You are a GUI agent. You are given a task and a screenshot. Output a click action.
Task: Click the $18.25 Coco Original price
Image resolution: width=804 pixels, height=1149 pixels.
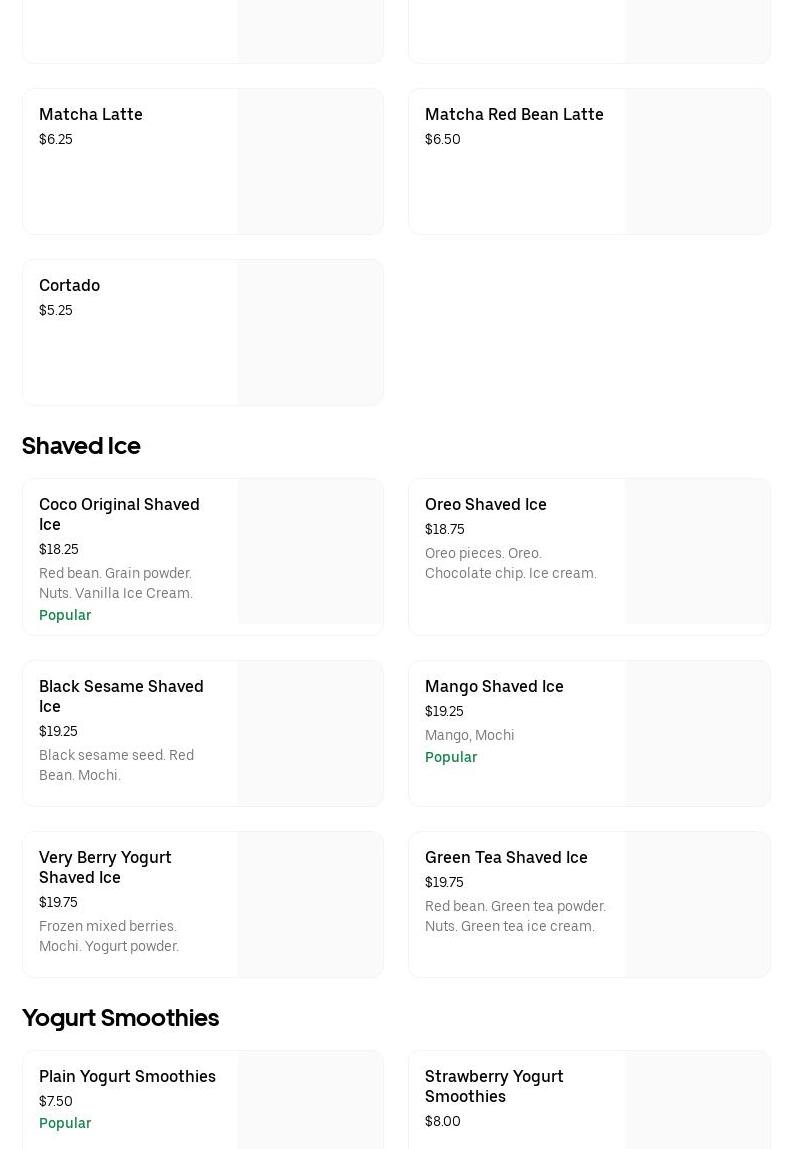tap(59, 549)
